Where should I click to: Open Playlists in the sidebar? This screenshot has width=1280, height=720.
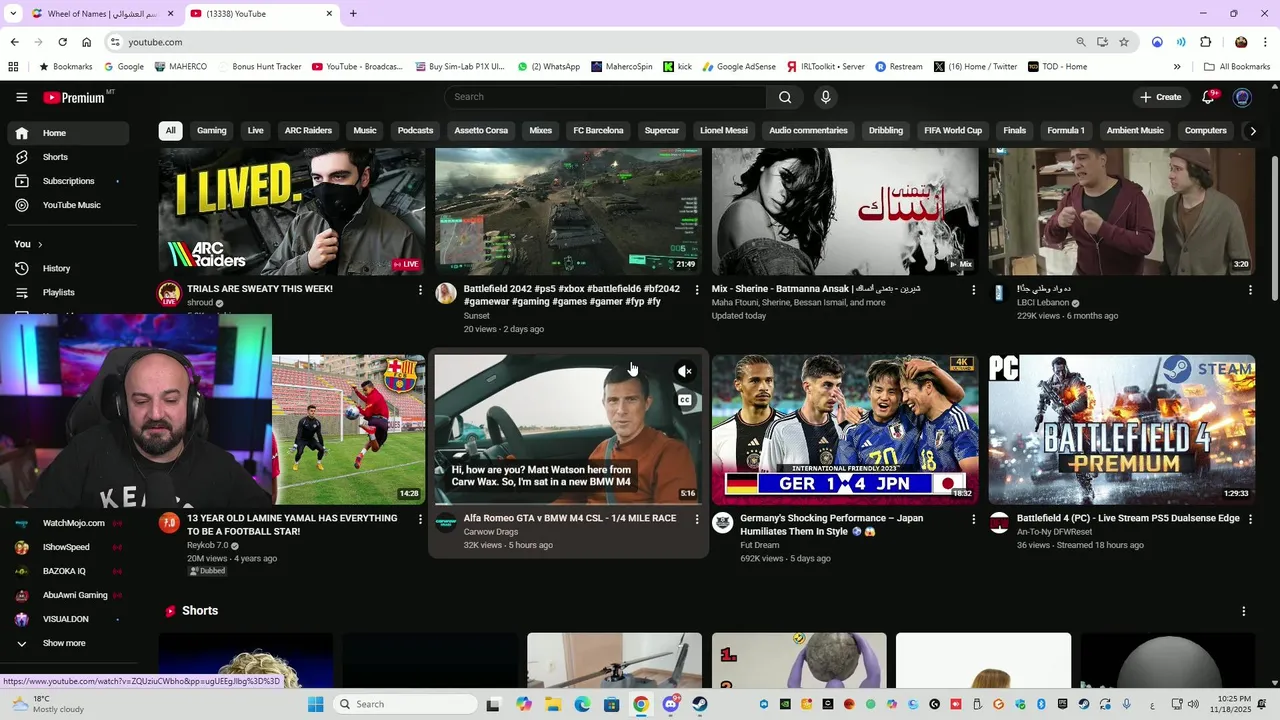point(68,292)
